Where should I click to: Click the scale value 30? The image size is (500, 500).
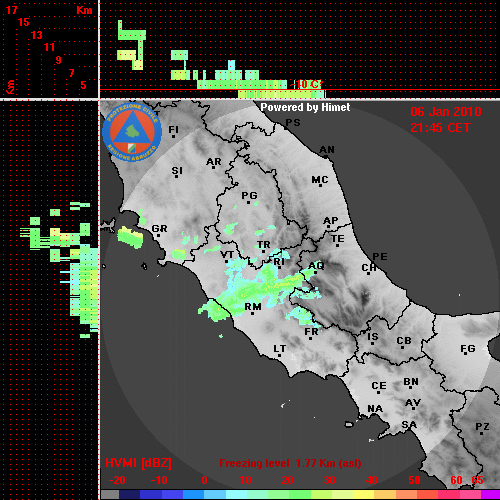[329, 480]
